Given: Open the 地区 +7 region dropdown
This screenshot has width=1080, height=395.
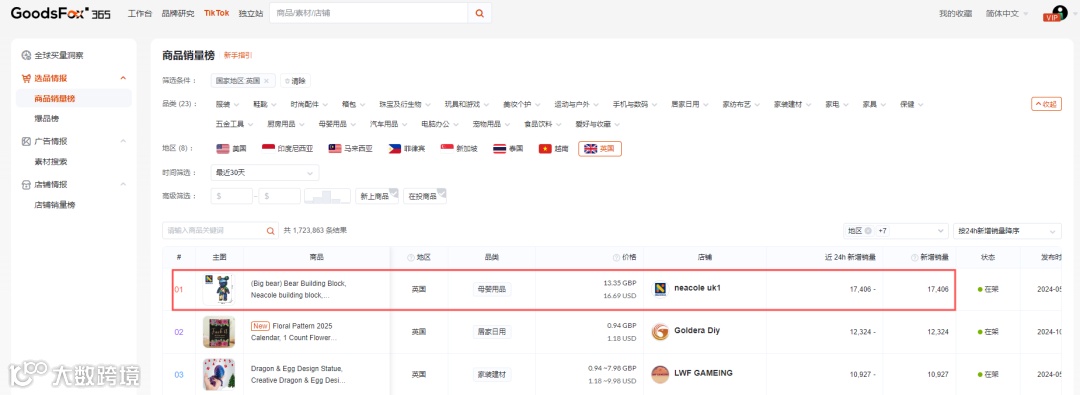Looking at the screenshot, I should (x=895, y=231).
